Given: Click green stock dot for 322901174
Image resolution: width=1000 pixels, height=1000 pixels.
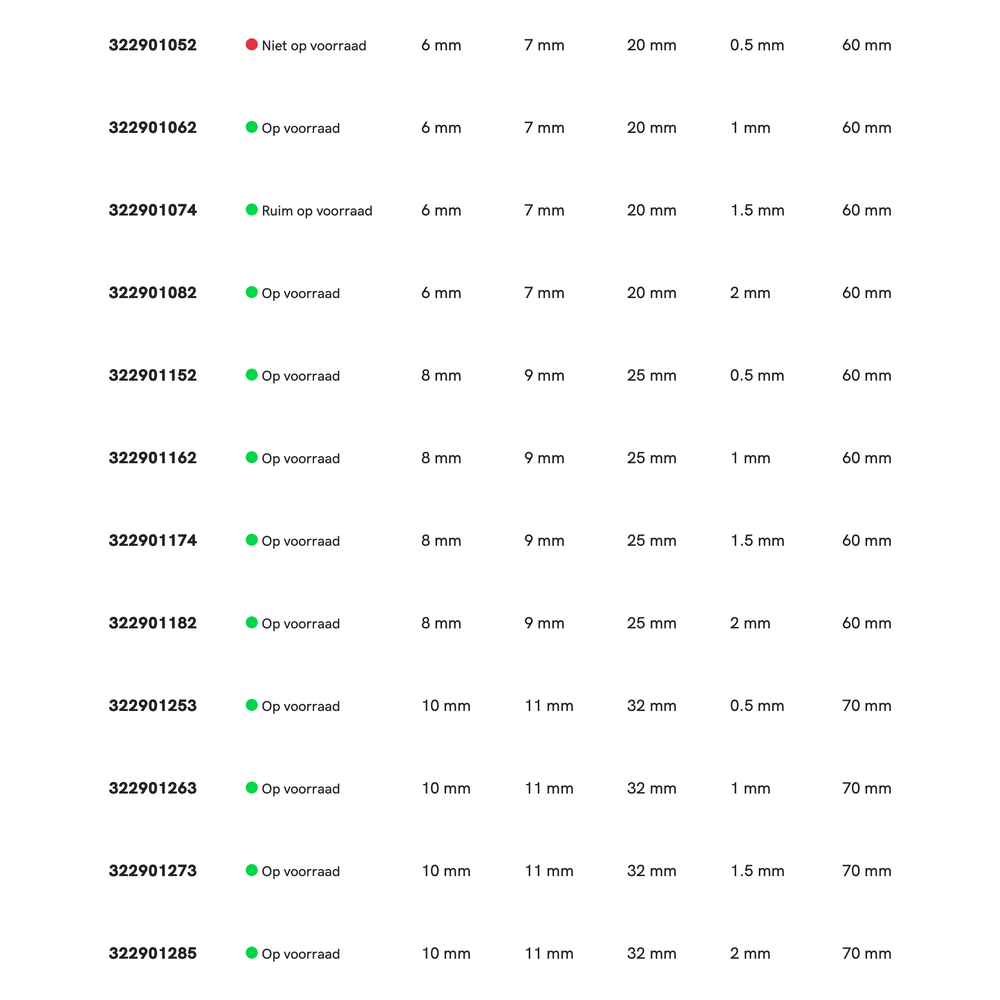Looking at the screenshot, I should pos(252,540).
